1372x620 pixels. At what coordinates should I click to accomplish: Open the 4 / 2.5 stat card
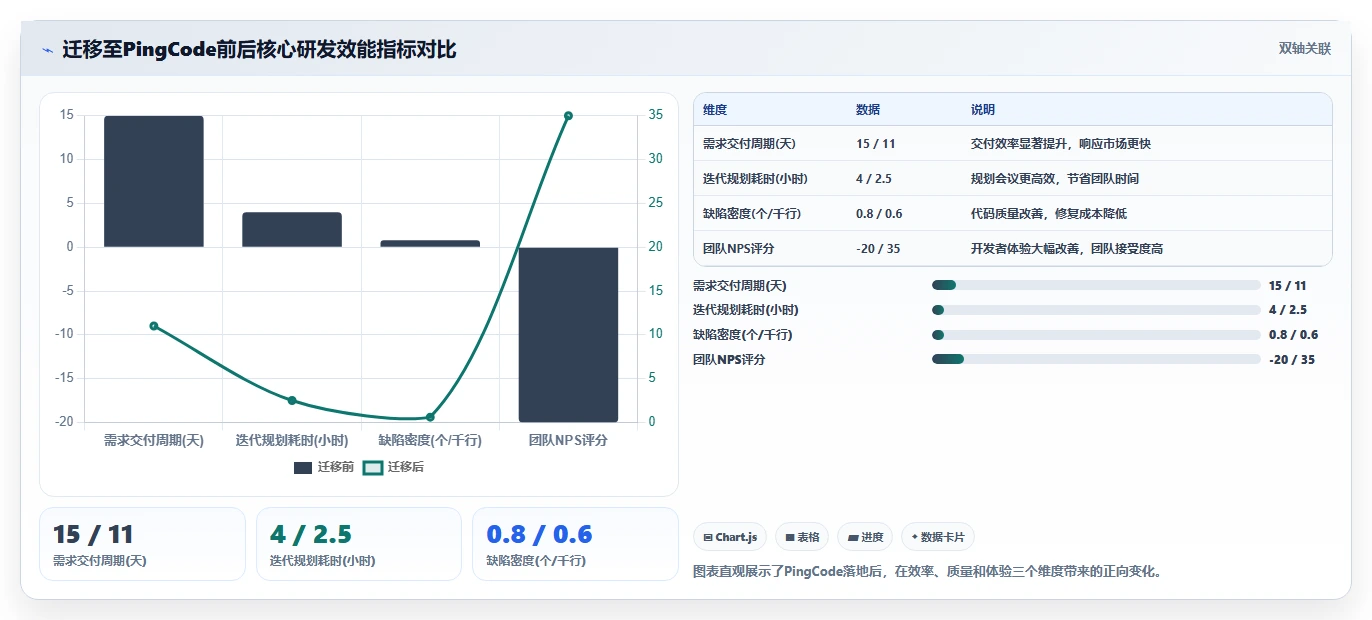point(359,544)
